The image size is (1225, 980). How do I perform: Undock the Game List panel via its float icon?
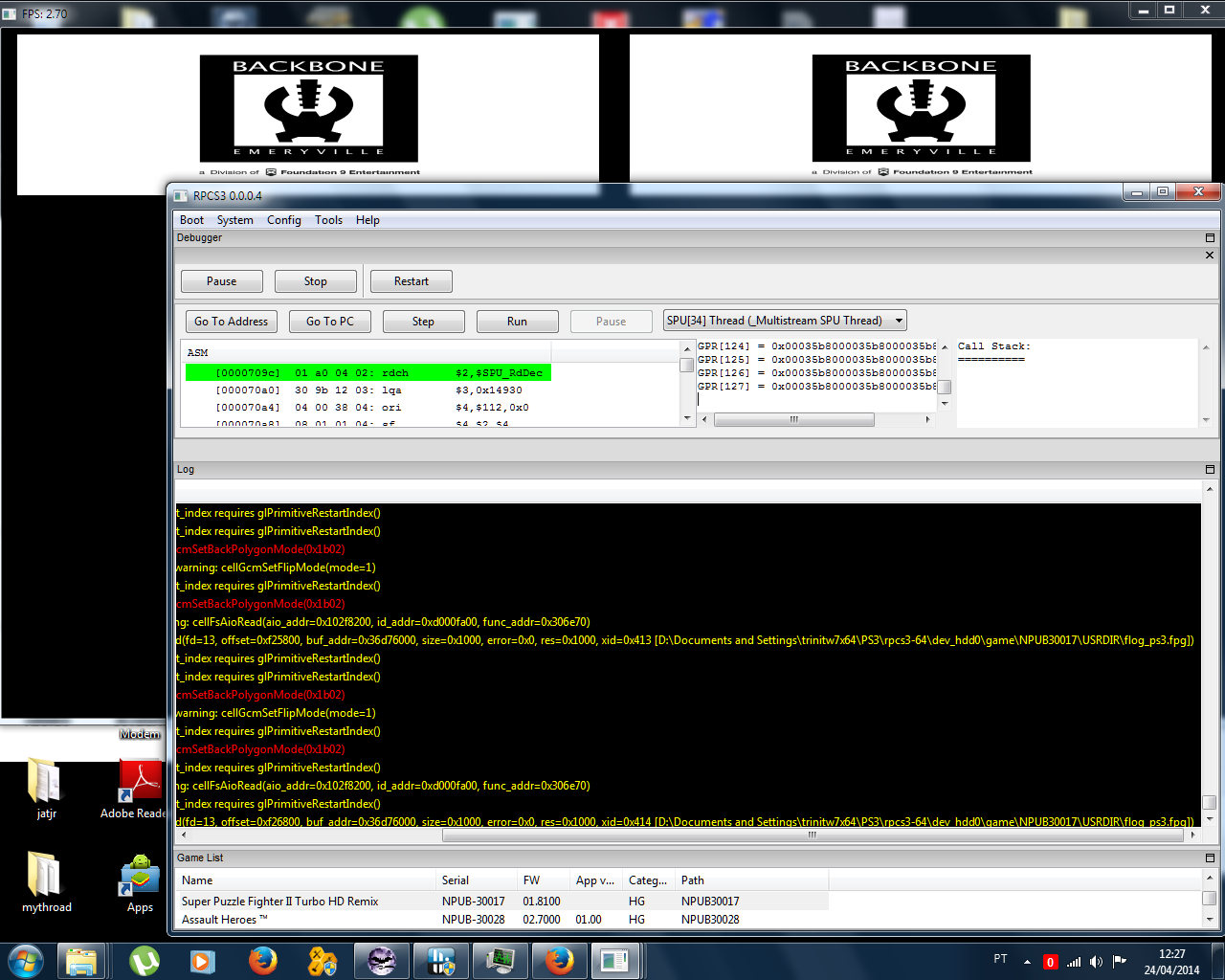tap(1210, 857)
